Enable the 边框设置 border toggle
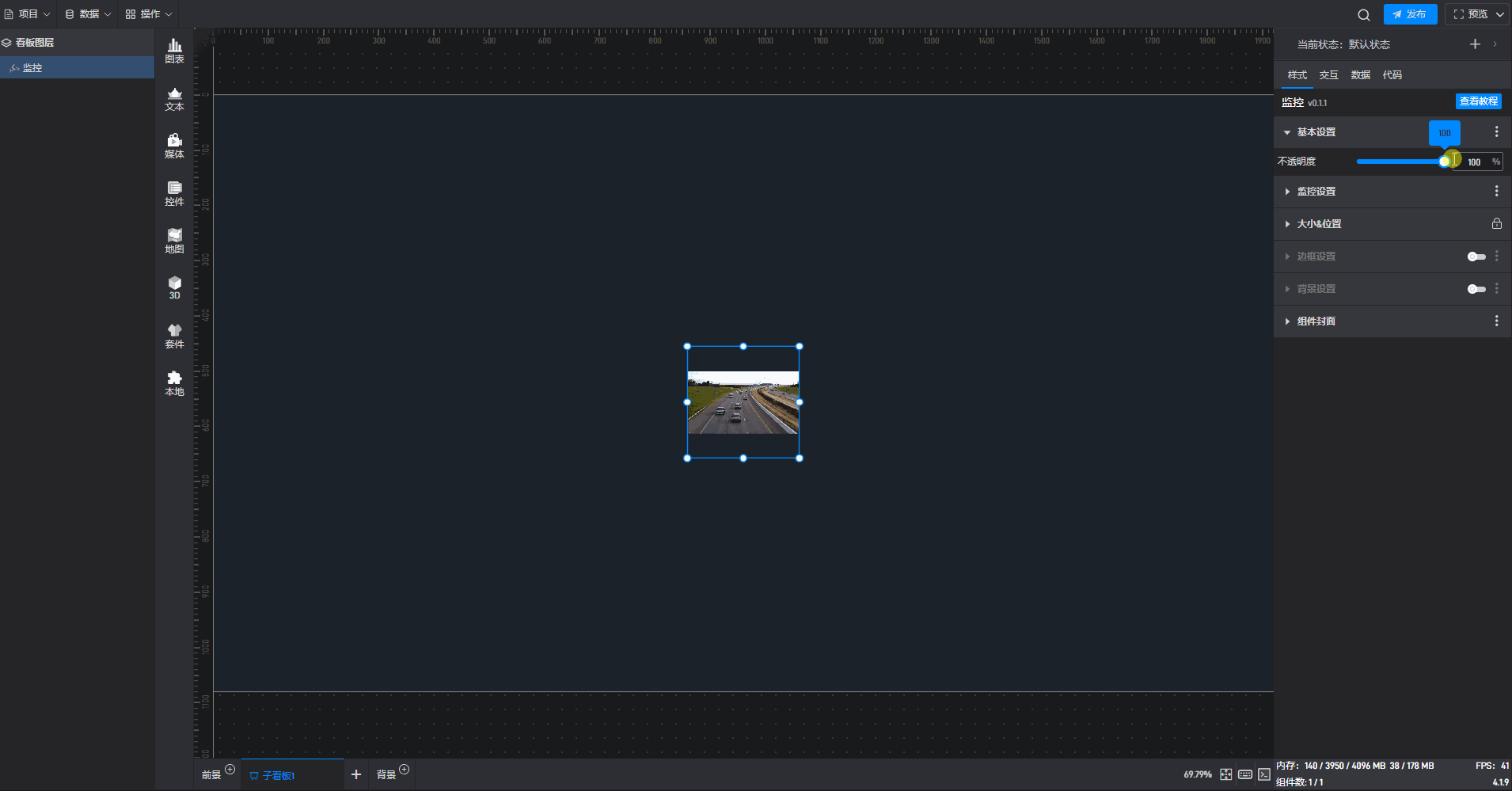The image size is (1512, 791). [1476, 257]
